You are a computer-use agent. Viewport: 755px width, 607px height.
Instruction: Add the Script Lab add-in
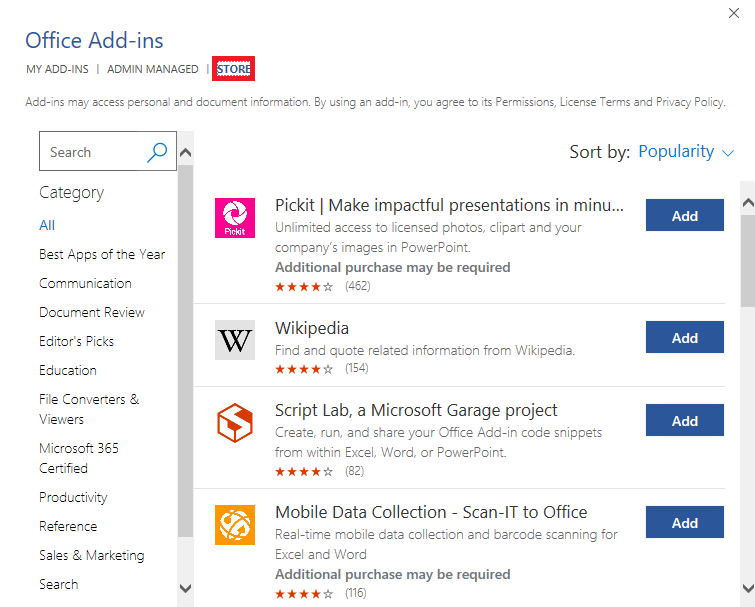click(685, 420)
